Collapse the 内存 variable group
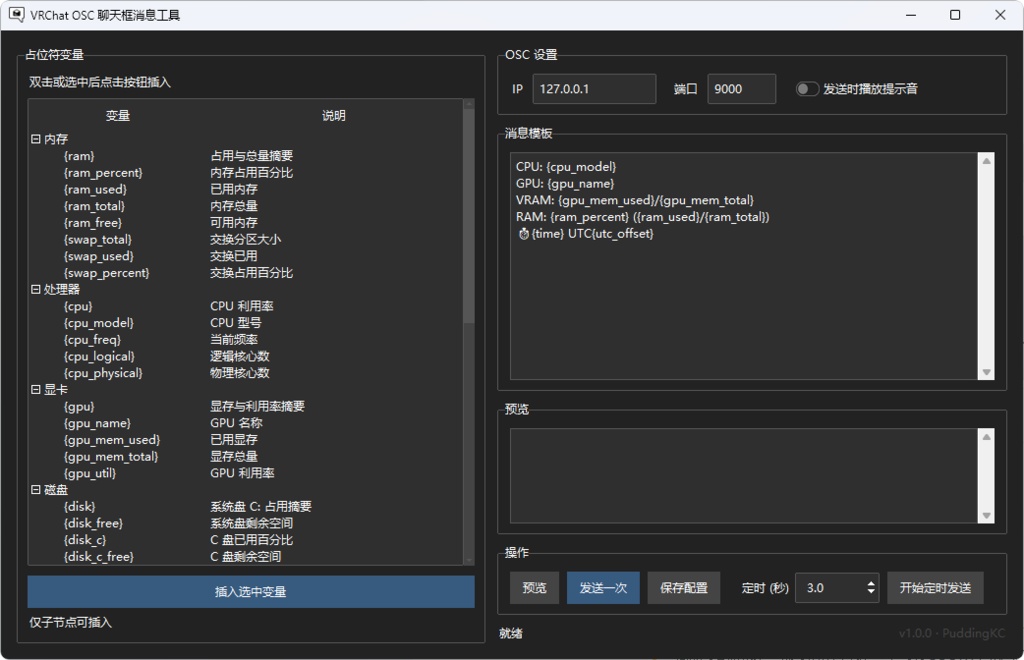 point(34,139)
